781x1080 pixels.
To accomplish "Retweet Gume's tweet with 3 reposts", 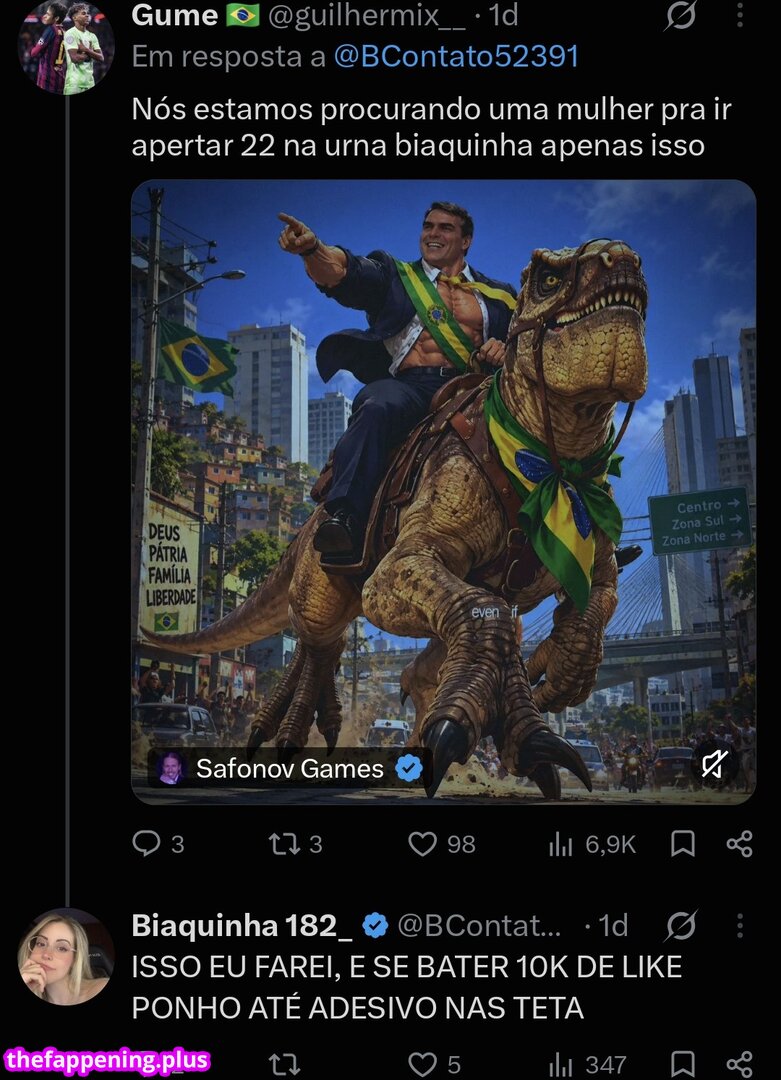I will [x=295, y=844].
